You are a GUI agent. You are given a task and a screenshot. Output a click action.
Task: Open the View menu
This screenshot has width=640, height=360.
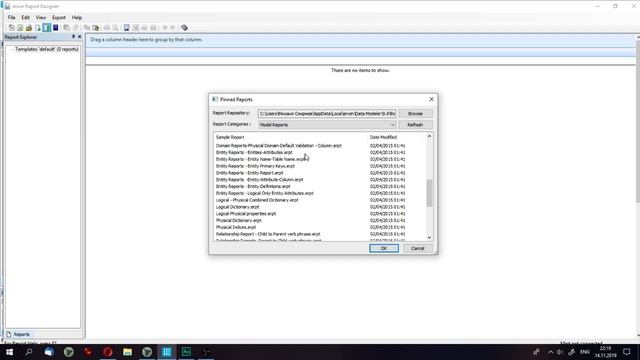click(x=41, y=18)
